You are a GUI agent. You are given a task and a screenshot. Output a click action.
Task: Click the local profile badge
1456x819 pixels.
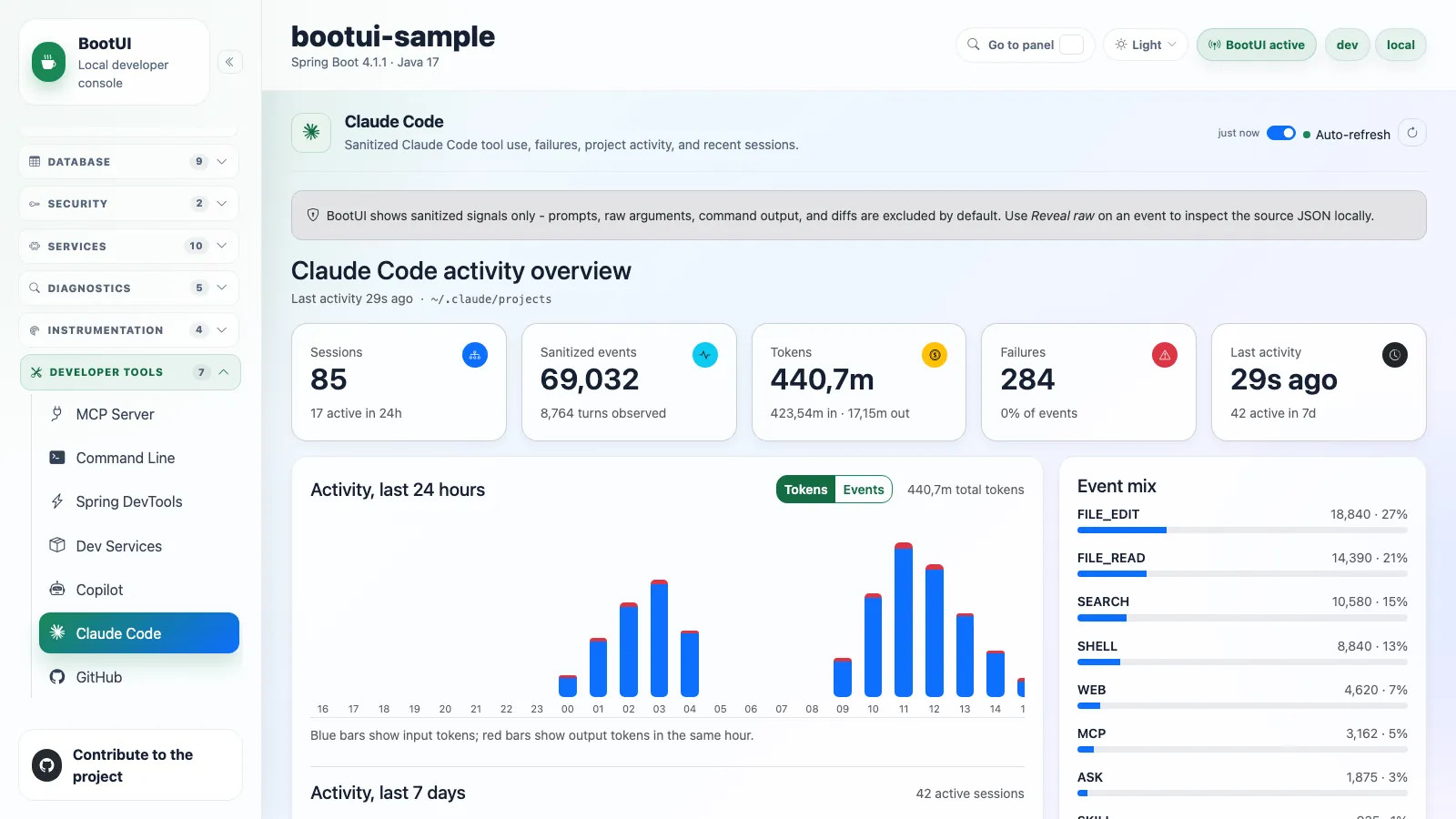coord(1400,45)
